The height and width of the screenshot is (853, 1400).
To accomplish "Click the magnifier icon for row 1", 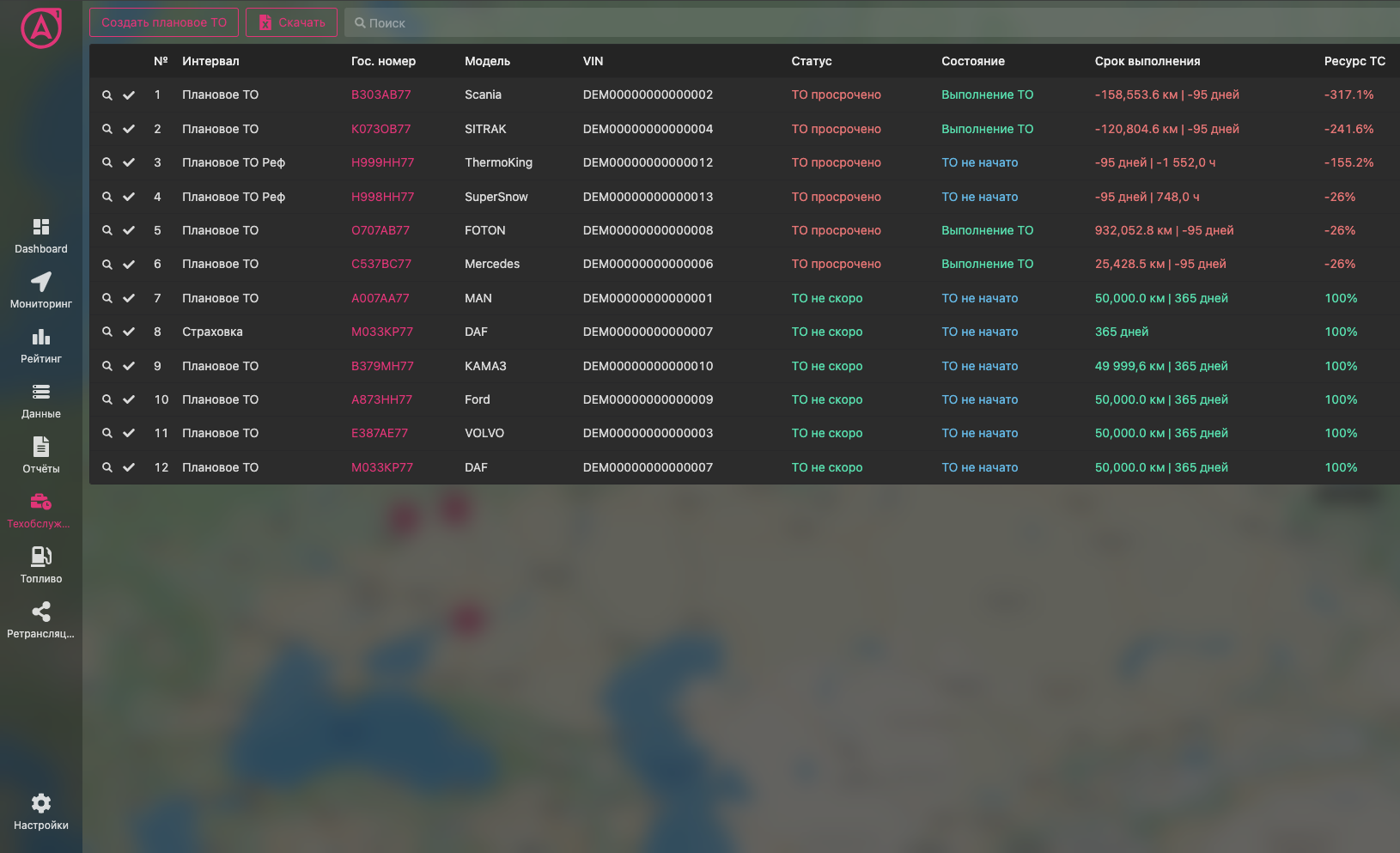I will (x=107, y=95).
